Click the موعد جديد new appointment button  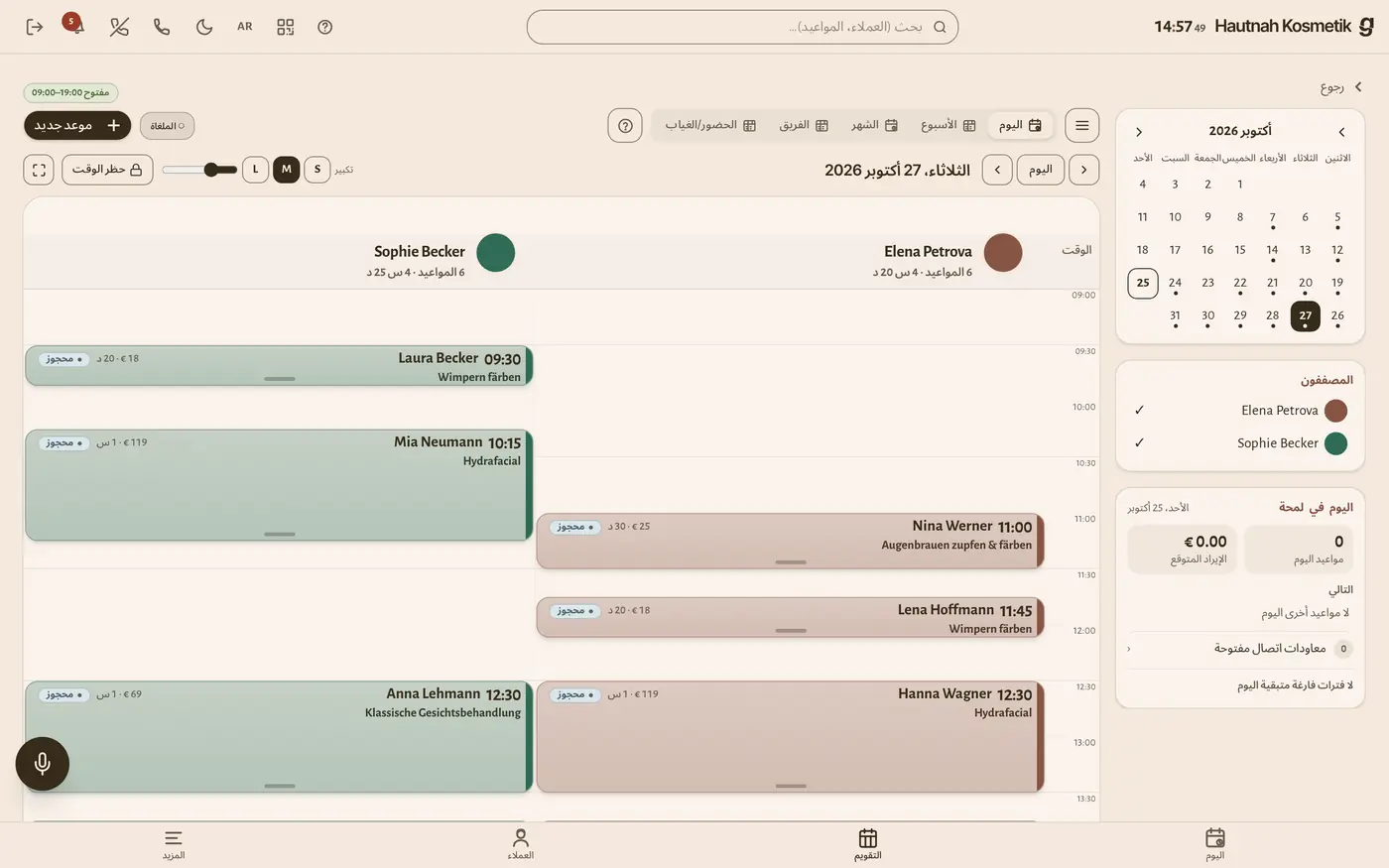(77, 126)
